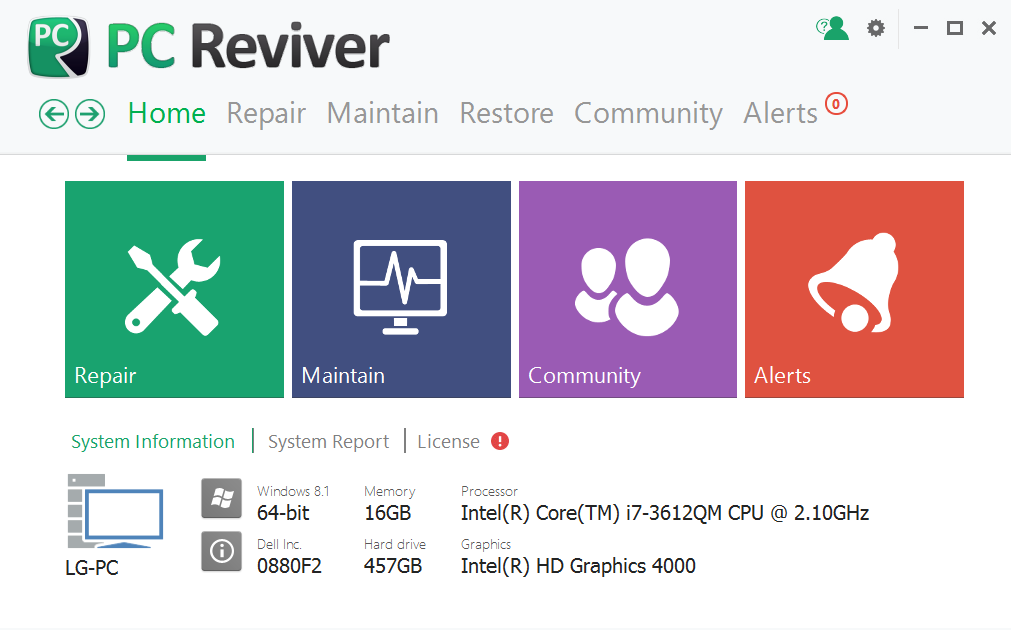Click the Graphics label
Screen dimensions: 1011x630
pos(486,544)
